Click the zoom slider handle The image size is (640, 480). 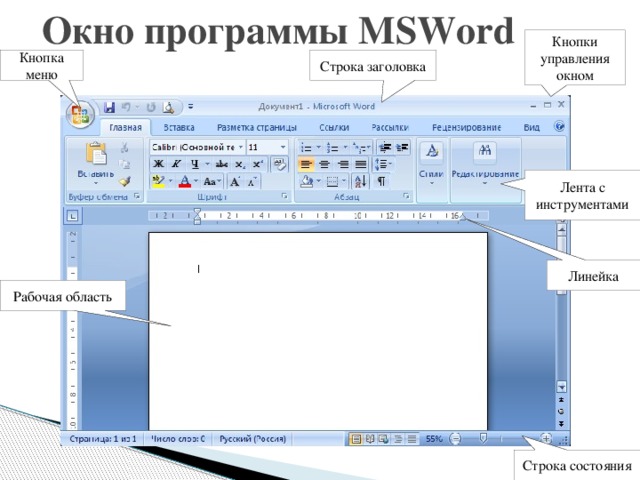tap(483, 439)
